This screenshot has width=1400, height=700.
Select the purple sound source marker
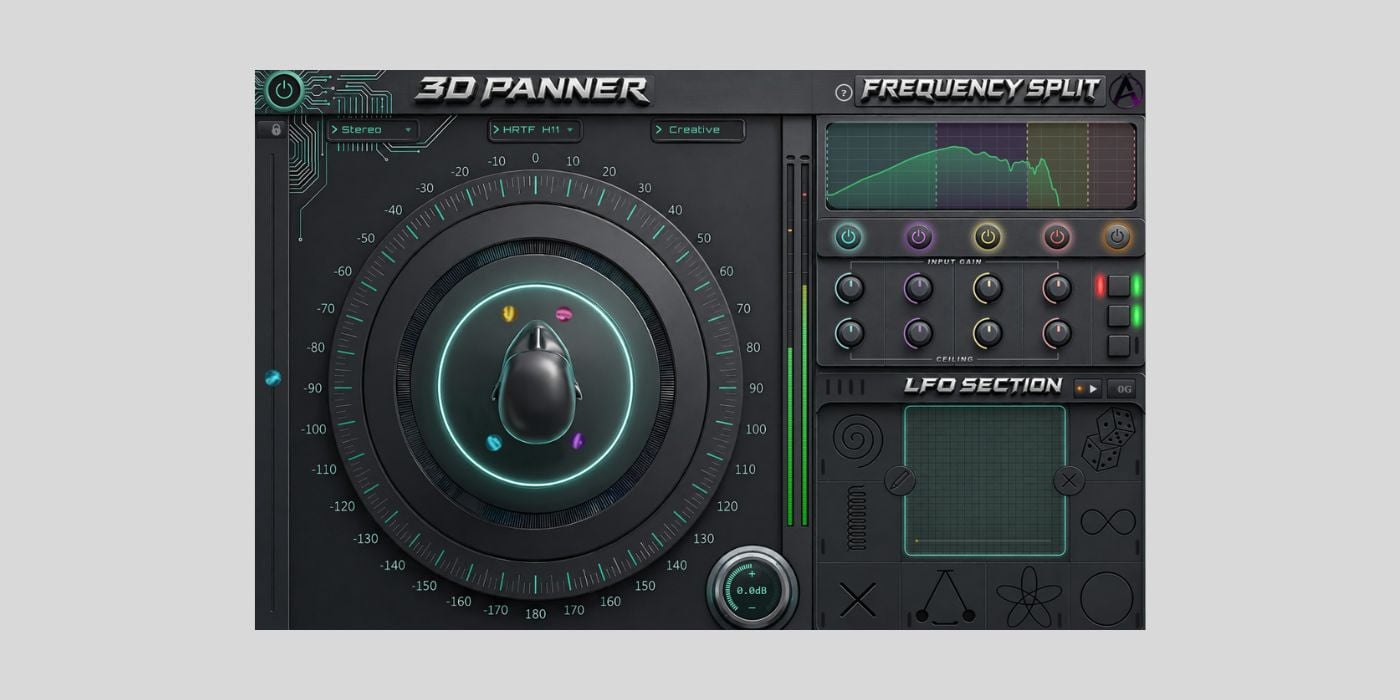578,440
